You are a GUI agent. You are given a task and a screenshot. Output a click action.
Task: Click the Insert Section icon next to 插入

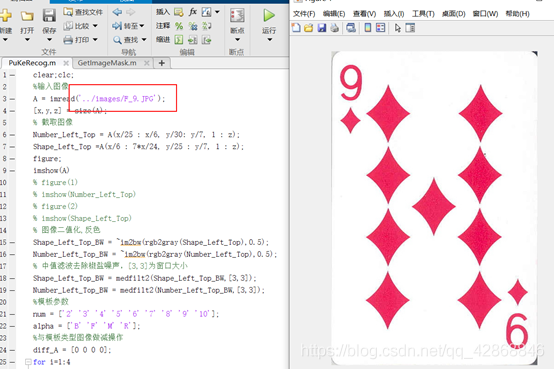[x=179, y=13]
